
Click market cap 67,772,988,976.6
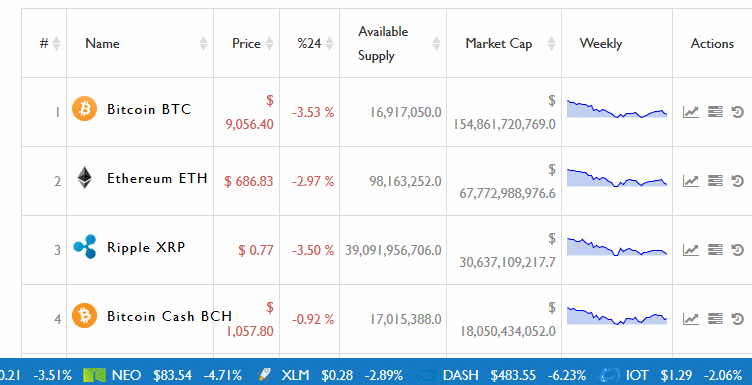[507, 194]
